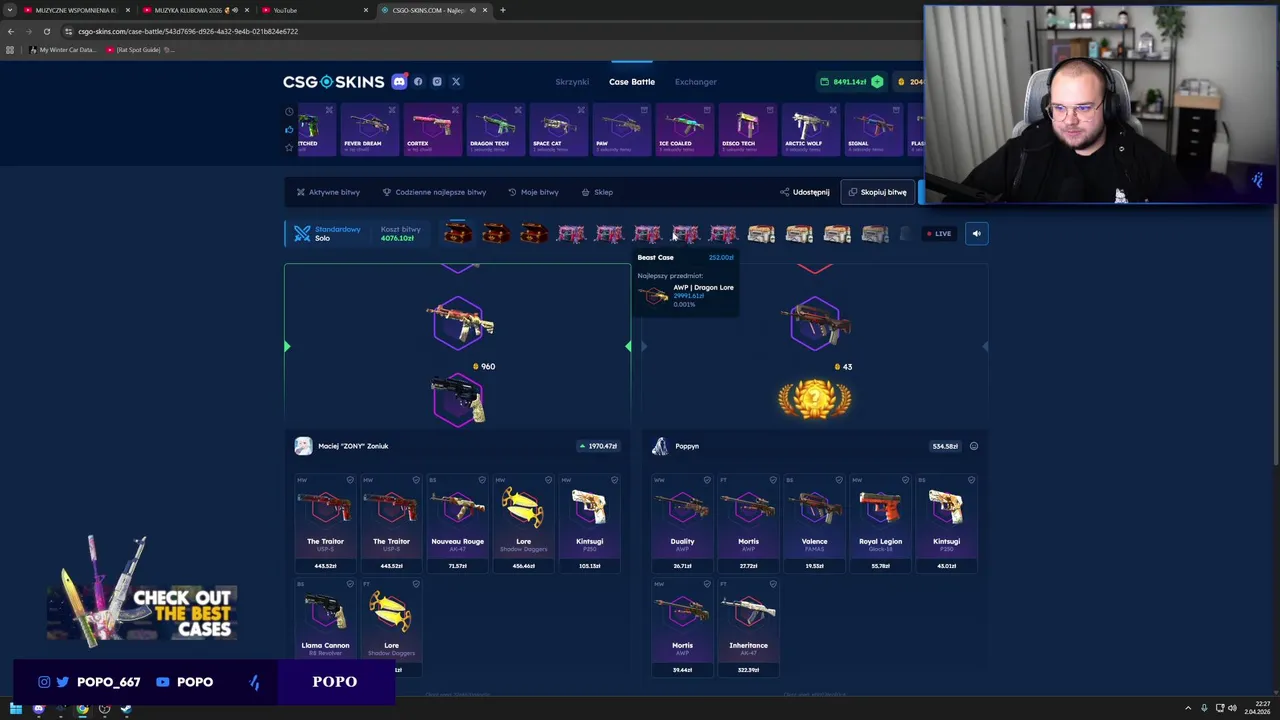Close the YouTube browser tab

click(x=365, y=10)
